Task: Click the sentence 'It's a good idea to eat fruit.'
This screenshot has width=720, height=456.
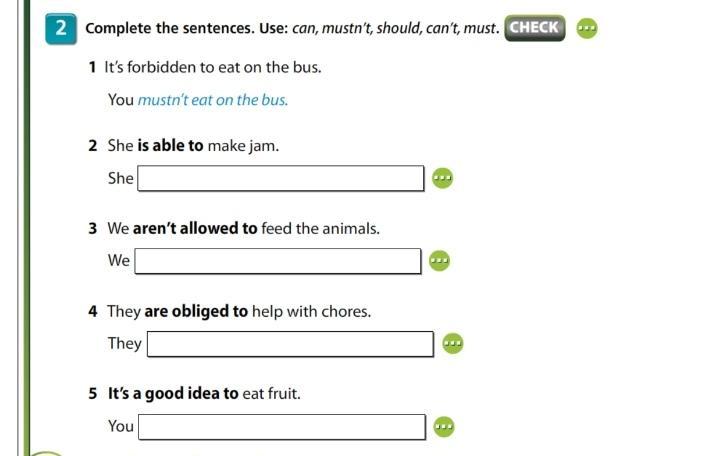Action: (x=203, y=394)
